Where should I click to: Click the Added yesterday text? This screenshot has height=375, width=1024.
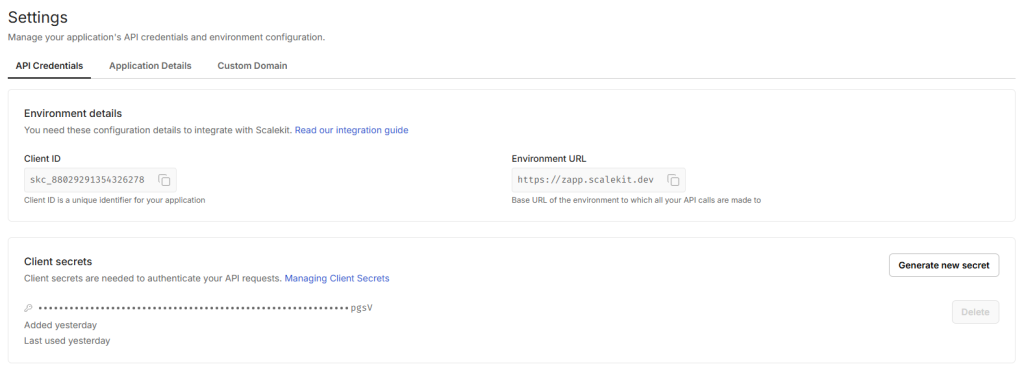click(61, 325)
